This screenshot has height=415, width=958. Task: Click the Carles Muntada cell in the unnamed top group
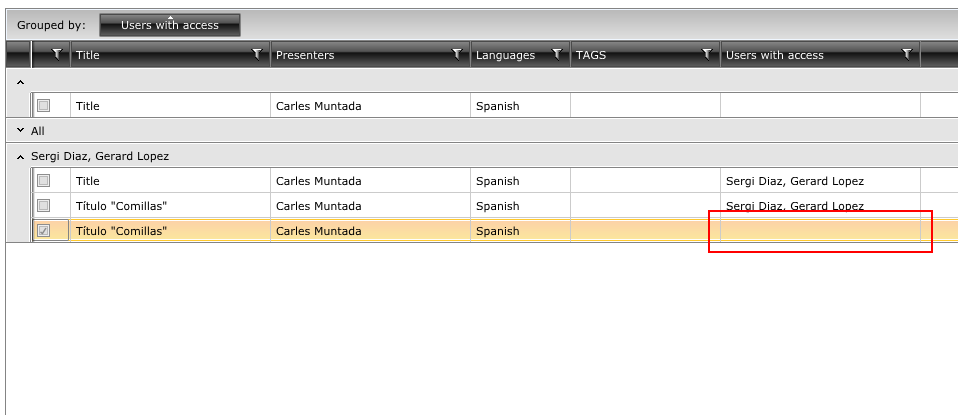pyautogui.click(x=318, y=105)
